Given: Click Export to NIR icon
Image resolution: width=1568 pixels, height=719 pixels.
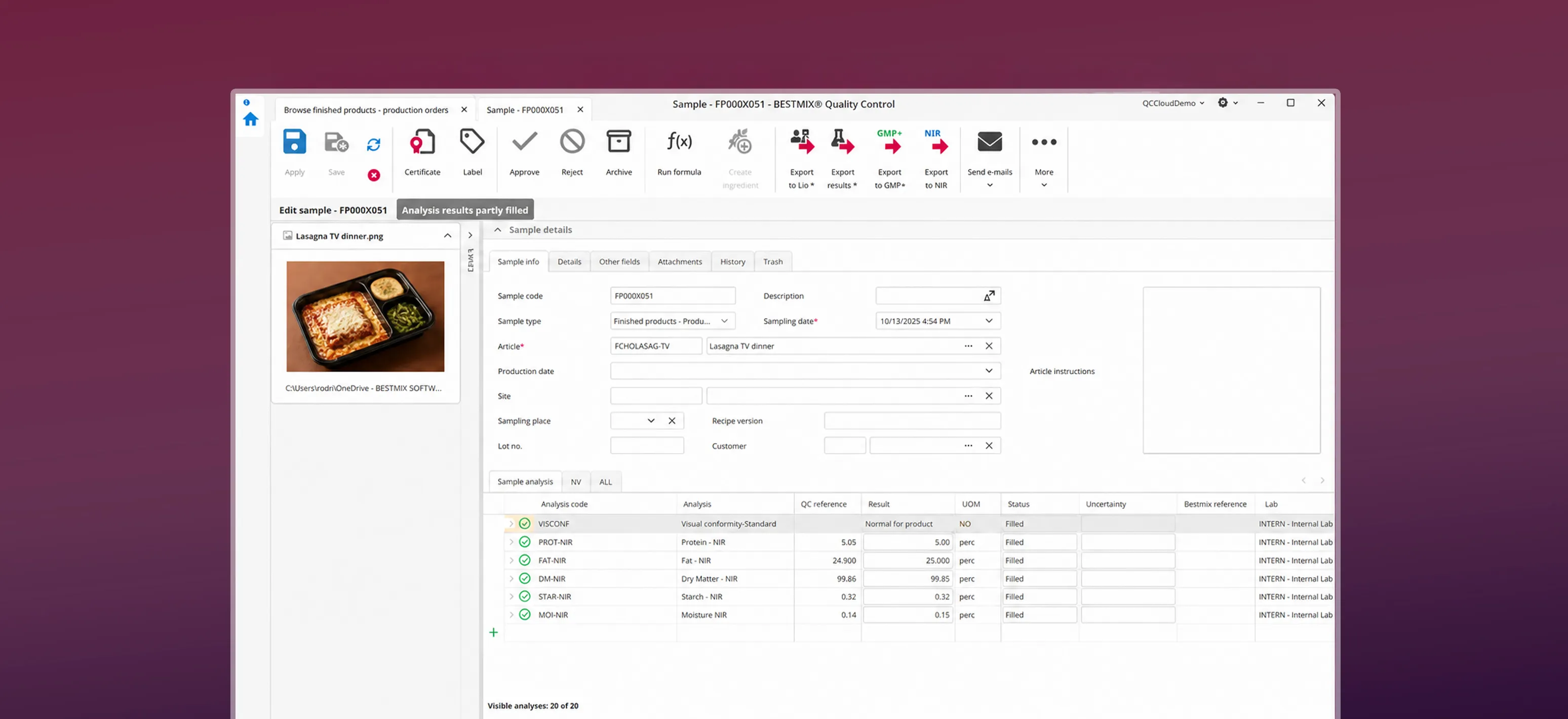Looking at the screenshot, I should point(936,142).
